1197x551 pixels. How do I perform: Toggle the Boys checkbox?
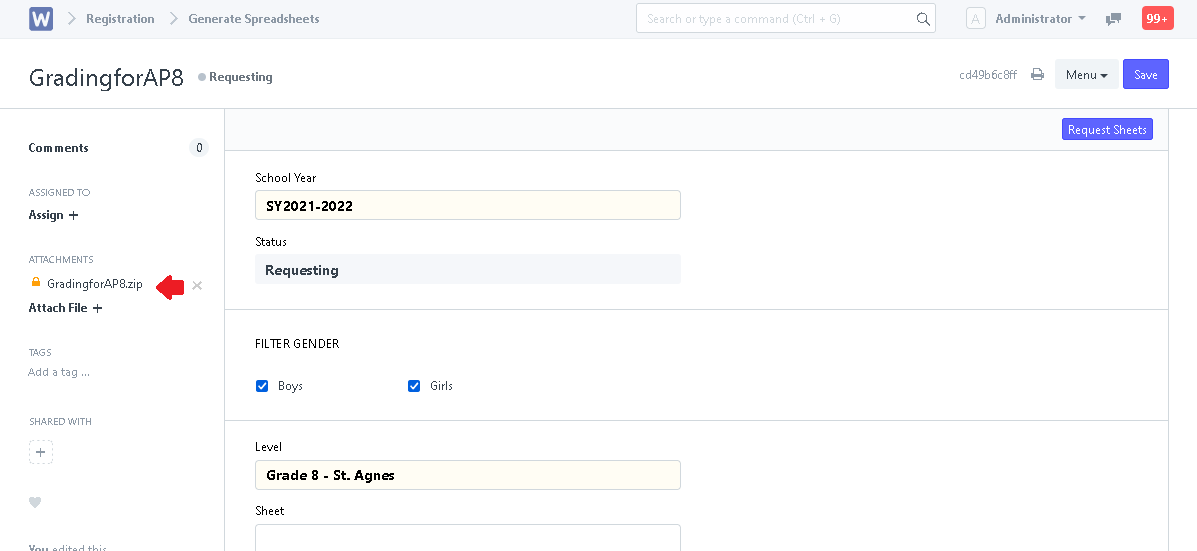coord(262,386)
